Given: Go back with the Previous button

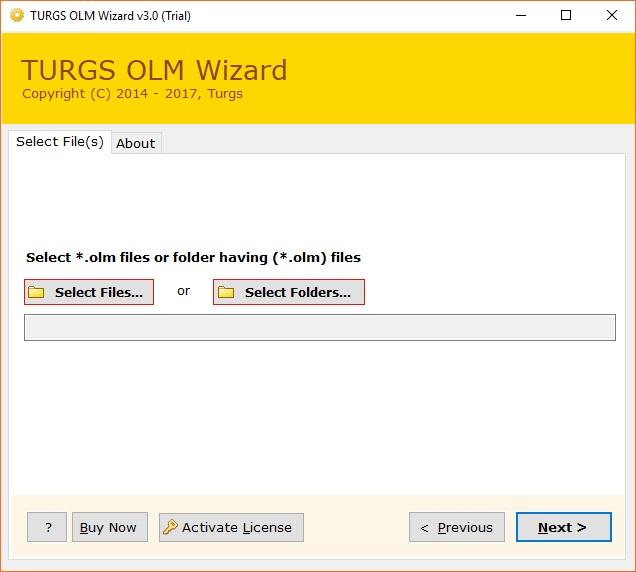Looking at the screenshot, I should (457, 527).
